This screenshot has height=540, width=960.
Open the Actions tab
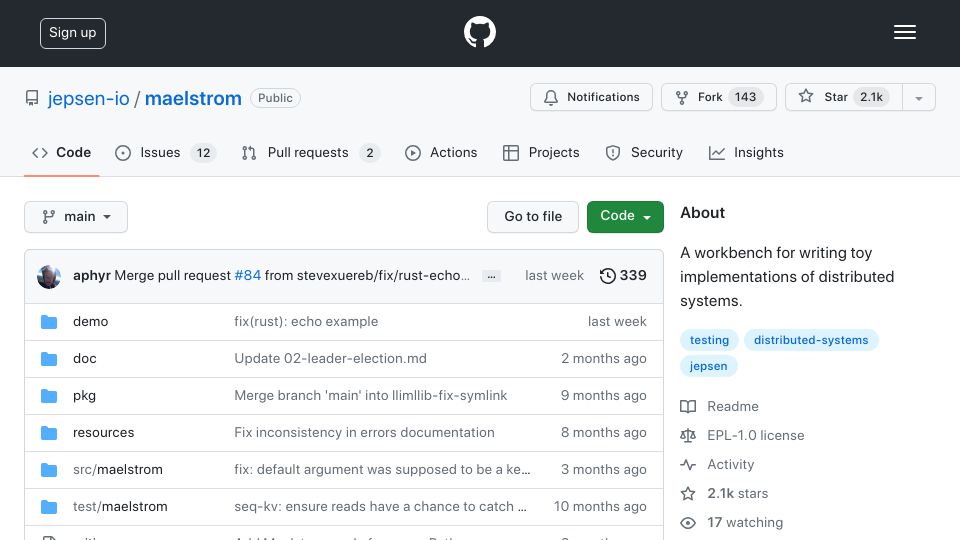pos(441,152)
